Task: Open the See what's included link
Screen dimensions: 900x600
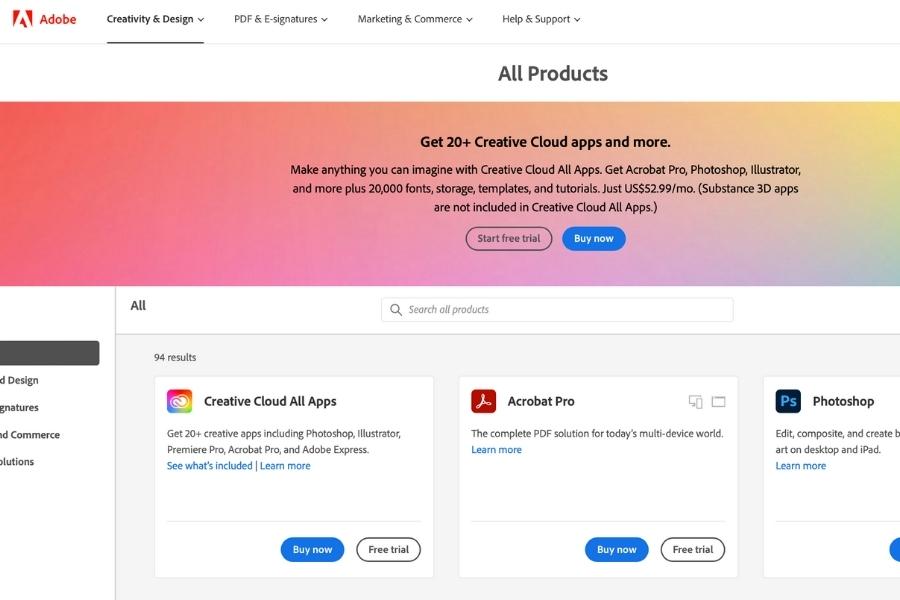Action: (x=209, y=465)
